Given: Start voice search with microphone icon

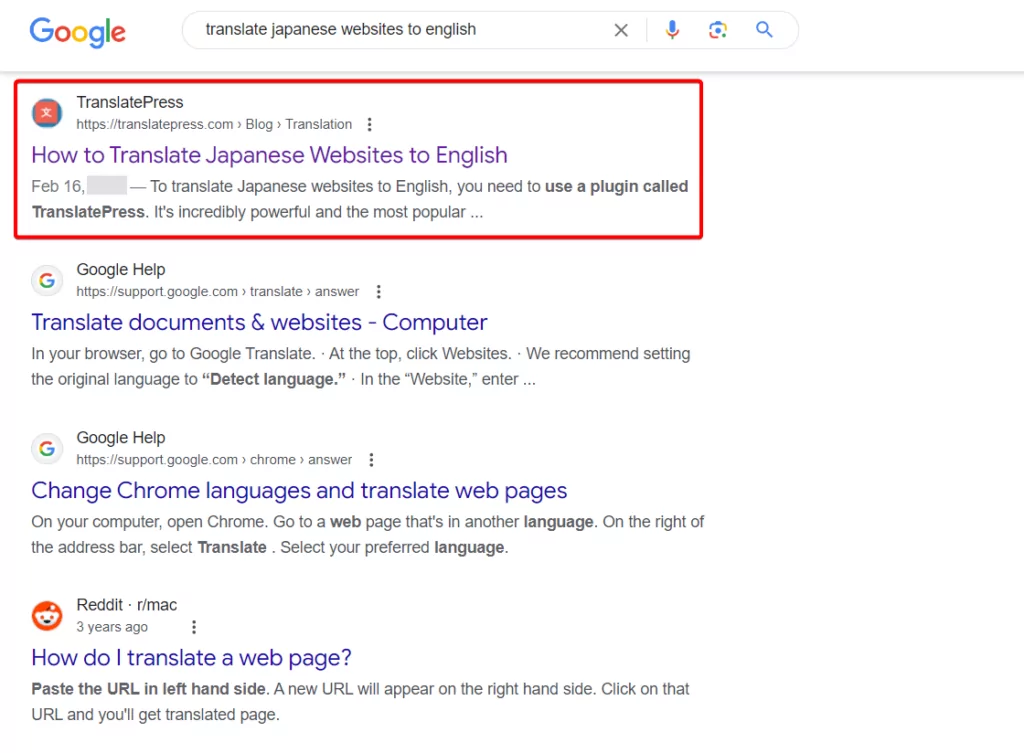Looking at the screenshot, I should pos(672,29).
